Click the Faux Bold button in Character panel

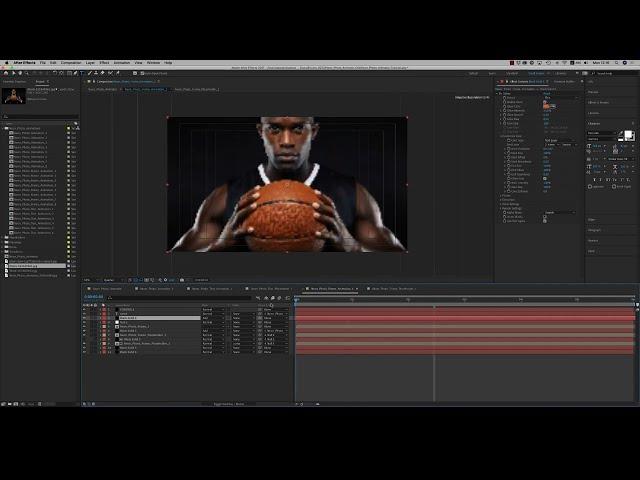(594, 180)
